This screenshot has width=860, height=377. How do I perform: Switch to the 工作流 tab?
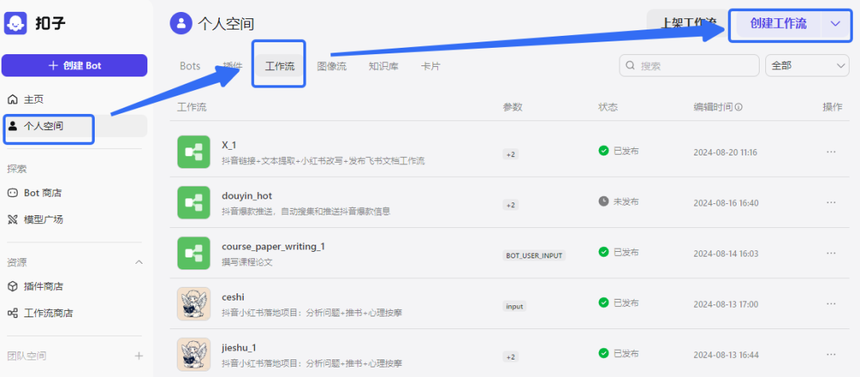coord(280,66)
